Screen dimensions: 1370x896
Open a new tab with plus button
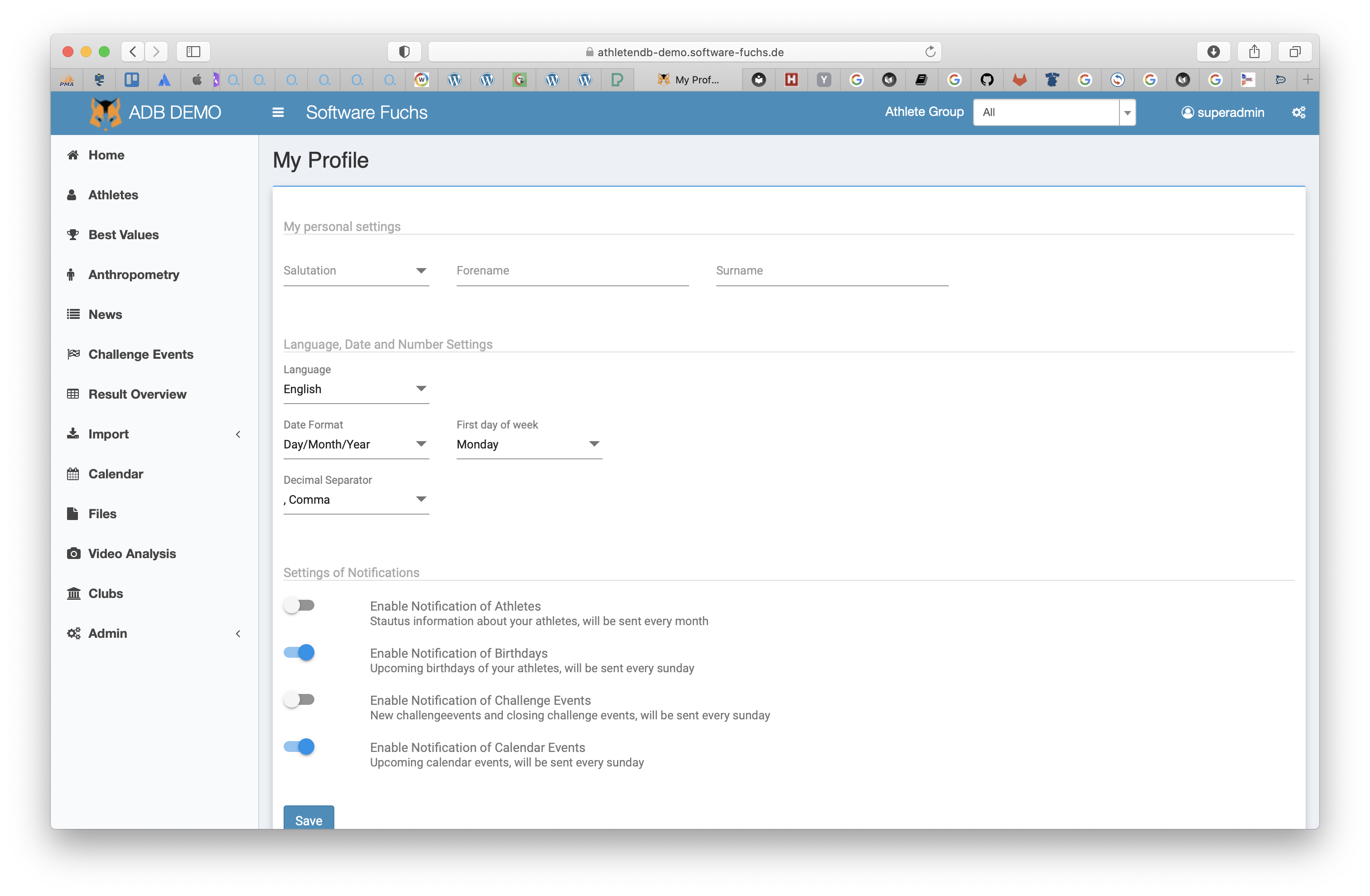click(1308, 80)
